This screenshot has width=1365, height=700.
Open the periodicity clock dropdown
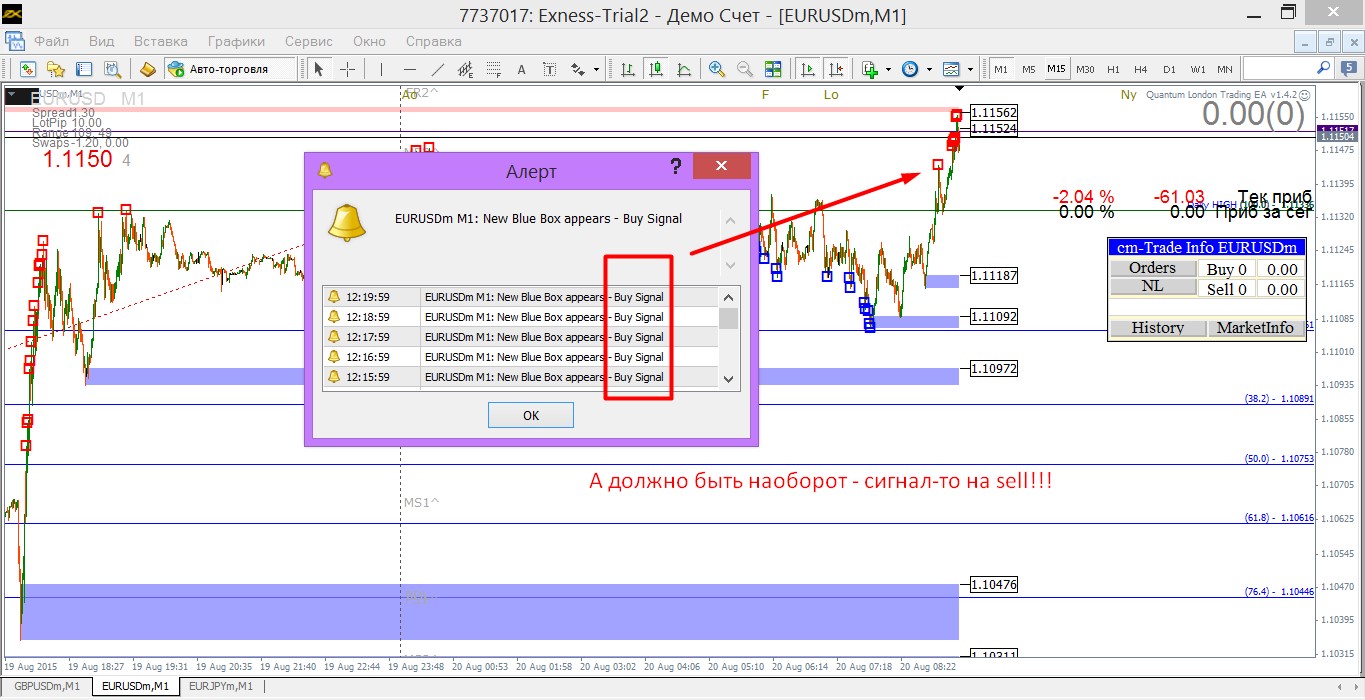pyautogui.click(x=929, y=69)
